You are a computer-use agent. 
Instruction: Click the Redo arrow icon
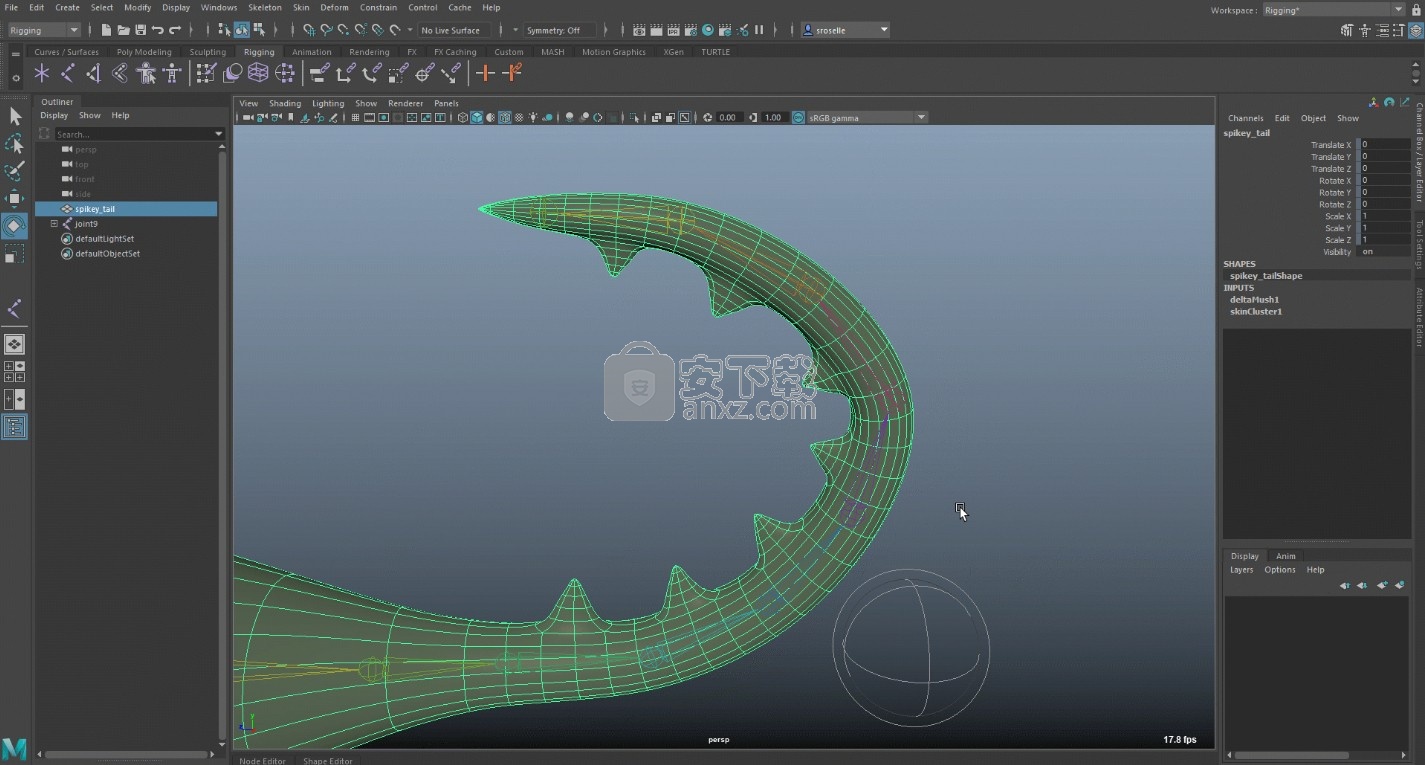[x=175, y=30]
